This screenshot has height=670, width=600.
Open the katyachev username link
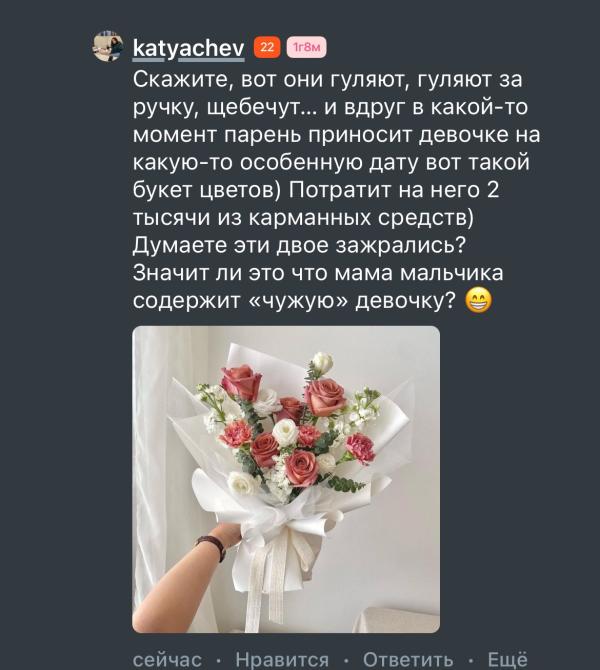click(188, 48)
